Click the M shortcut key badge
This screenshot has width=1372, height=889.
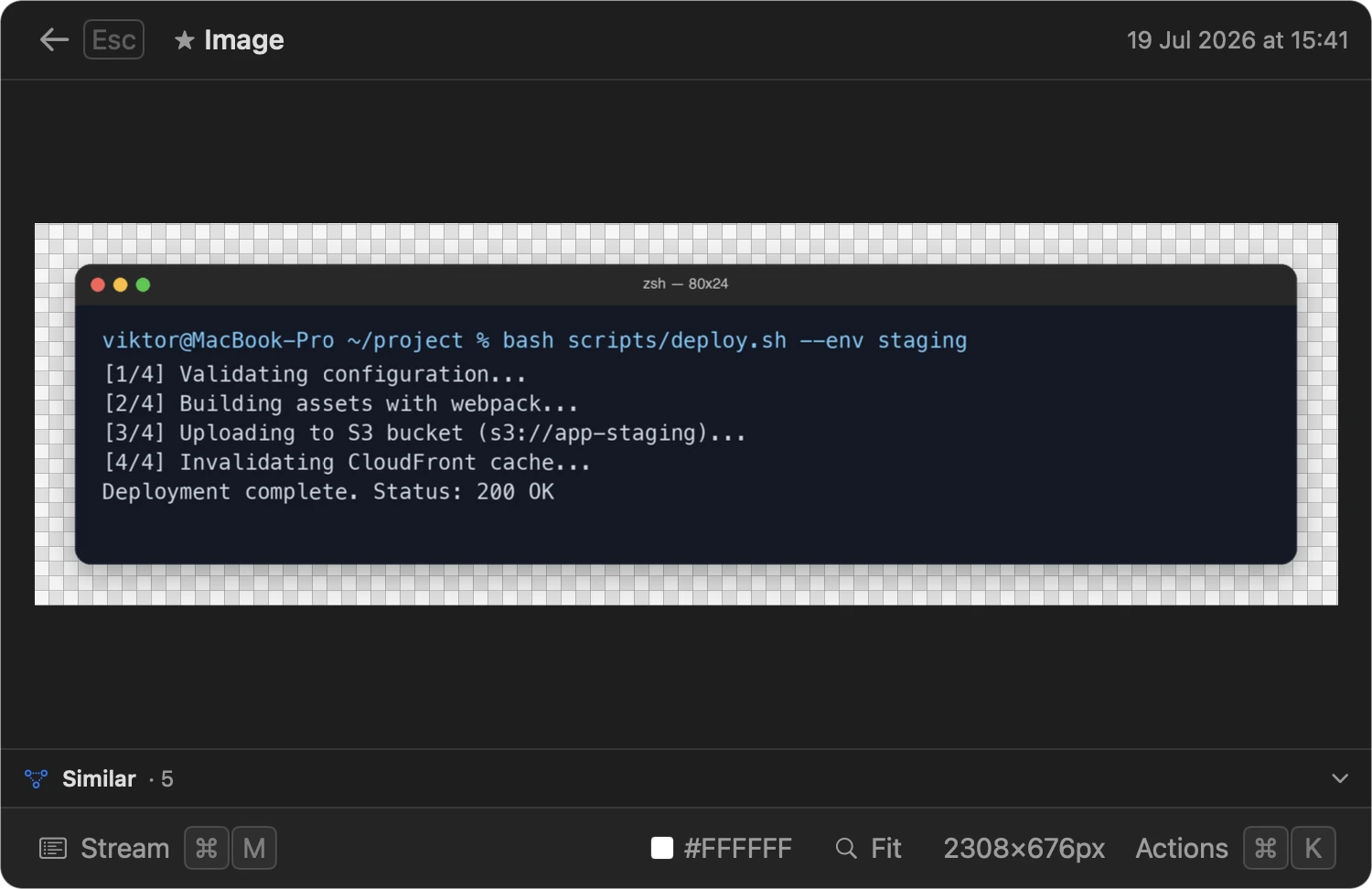[254, 849]
